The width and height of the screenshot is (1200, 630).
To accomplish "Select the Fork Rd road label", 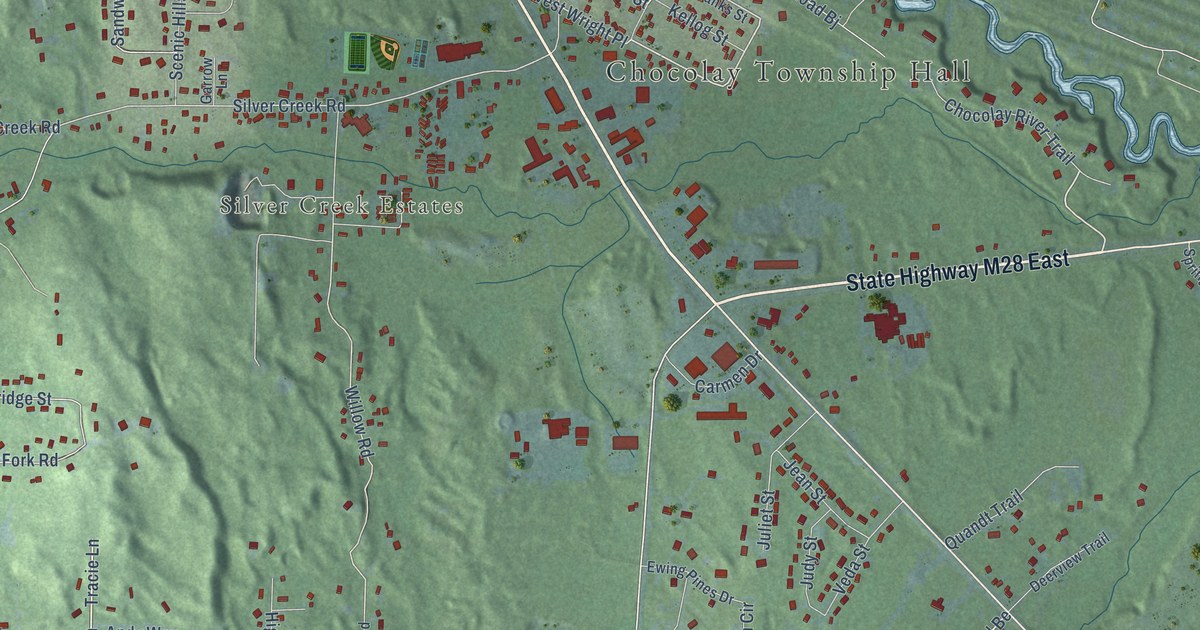I will tap(31, 461).
